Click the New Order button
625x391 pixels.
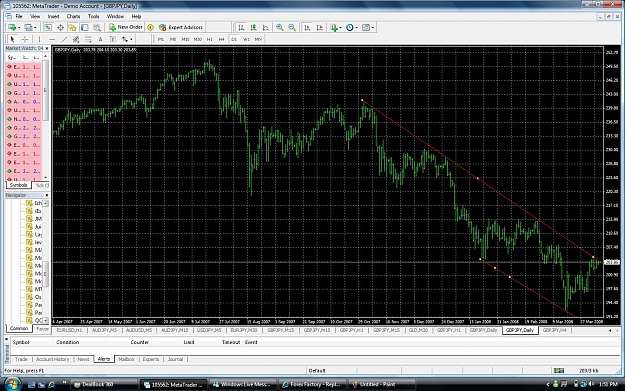(126, 27)
